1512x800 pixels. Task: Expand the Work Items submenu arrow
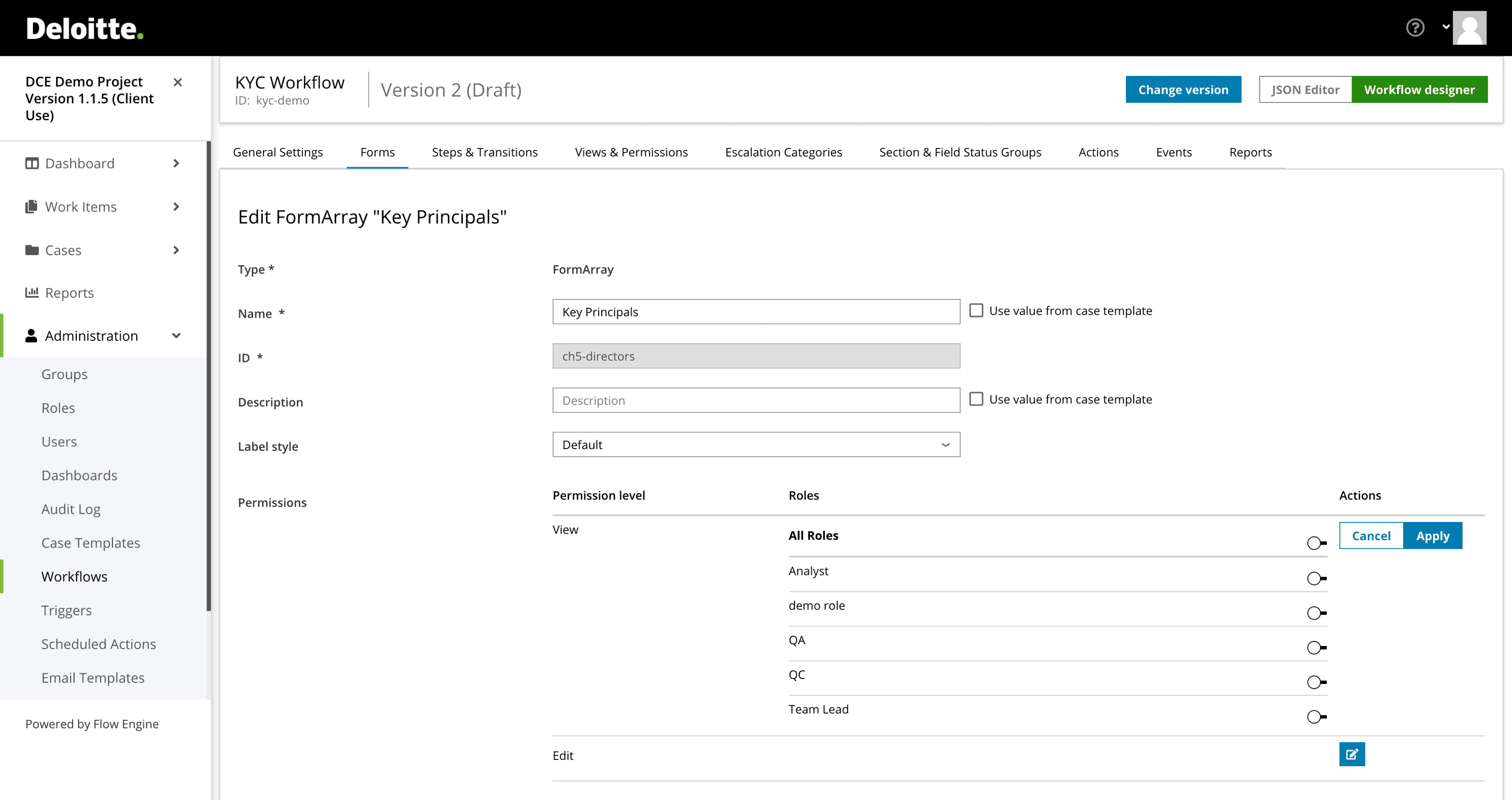click(x=176, y=206)
